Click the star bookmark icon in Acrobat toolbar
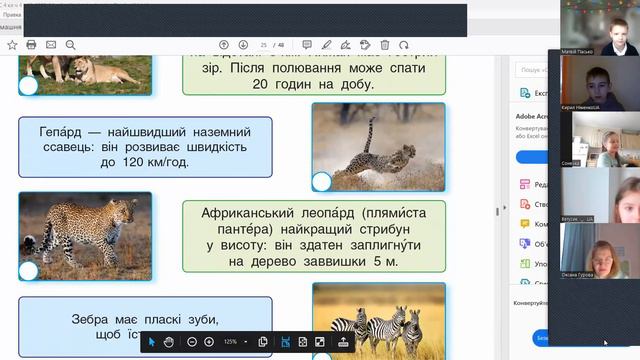The image size is (640, 360). point(12,45)
